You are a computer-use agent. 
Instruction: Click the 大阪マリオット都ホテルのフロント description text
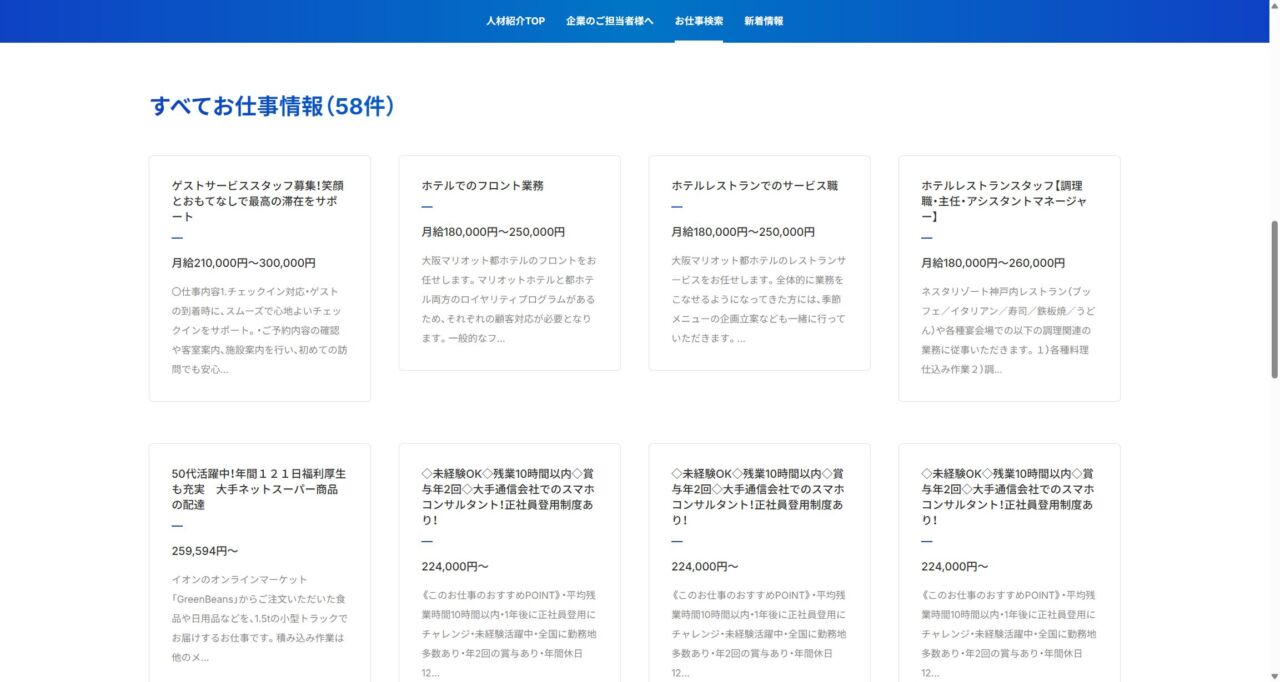point(509,299)
